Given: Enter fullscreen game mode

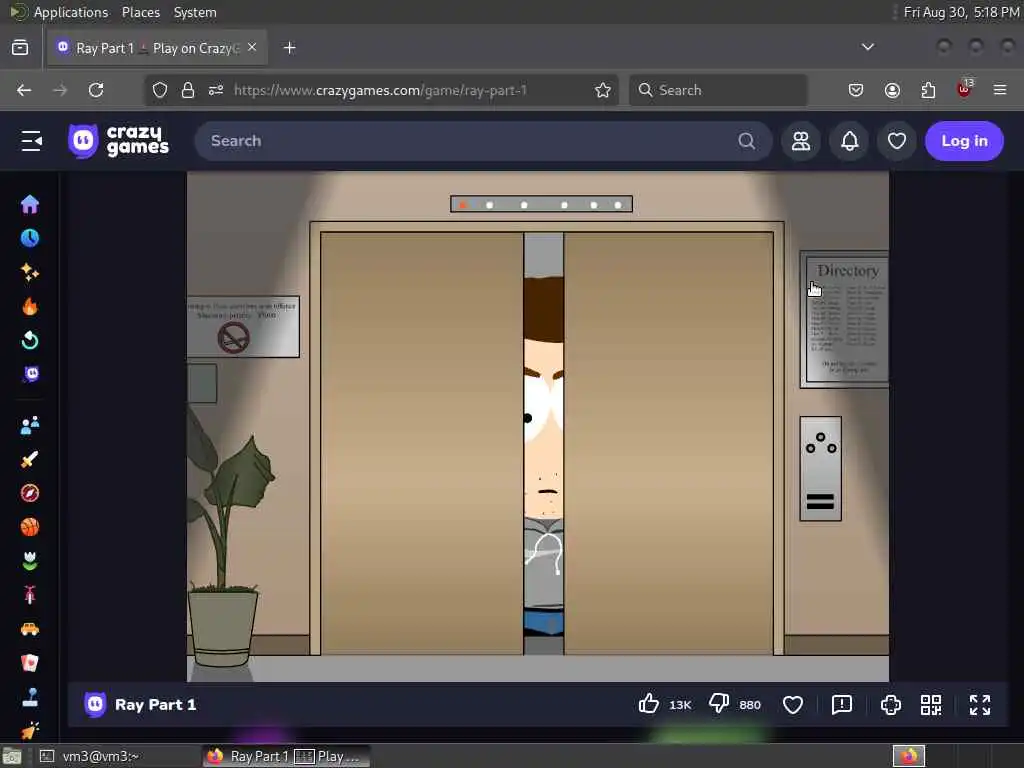Looking at the screenshot, I should [x=980, y=705].
